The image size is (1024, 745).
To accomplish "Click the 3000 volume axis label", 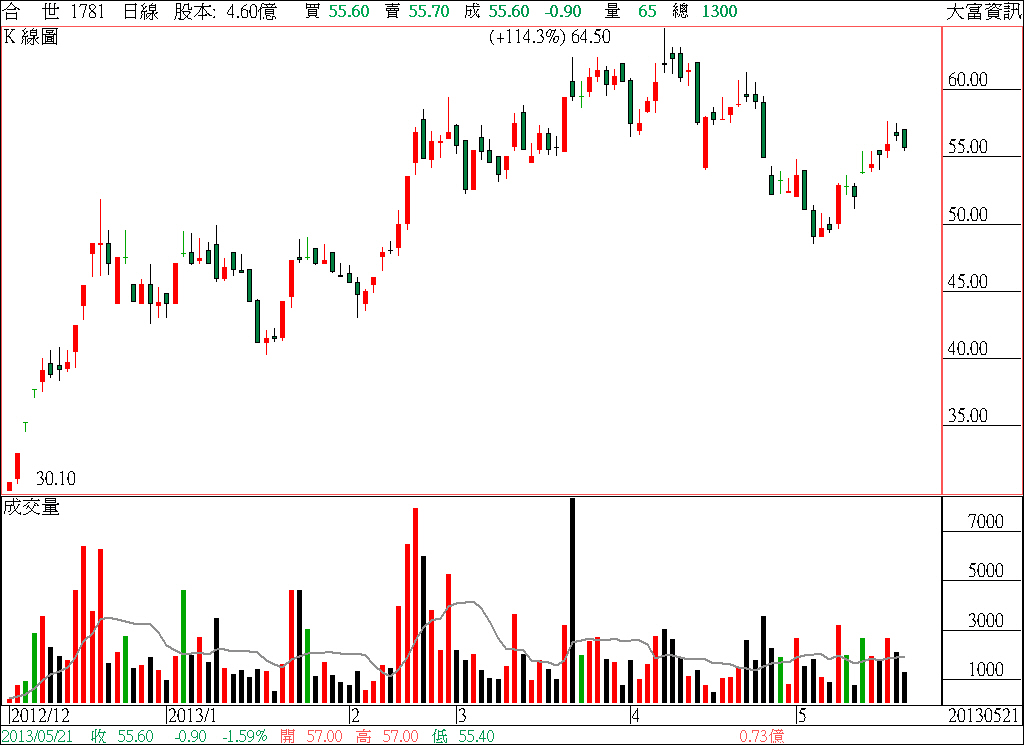I will pos(985,620).
